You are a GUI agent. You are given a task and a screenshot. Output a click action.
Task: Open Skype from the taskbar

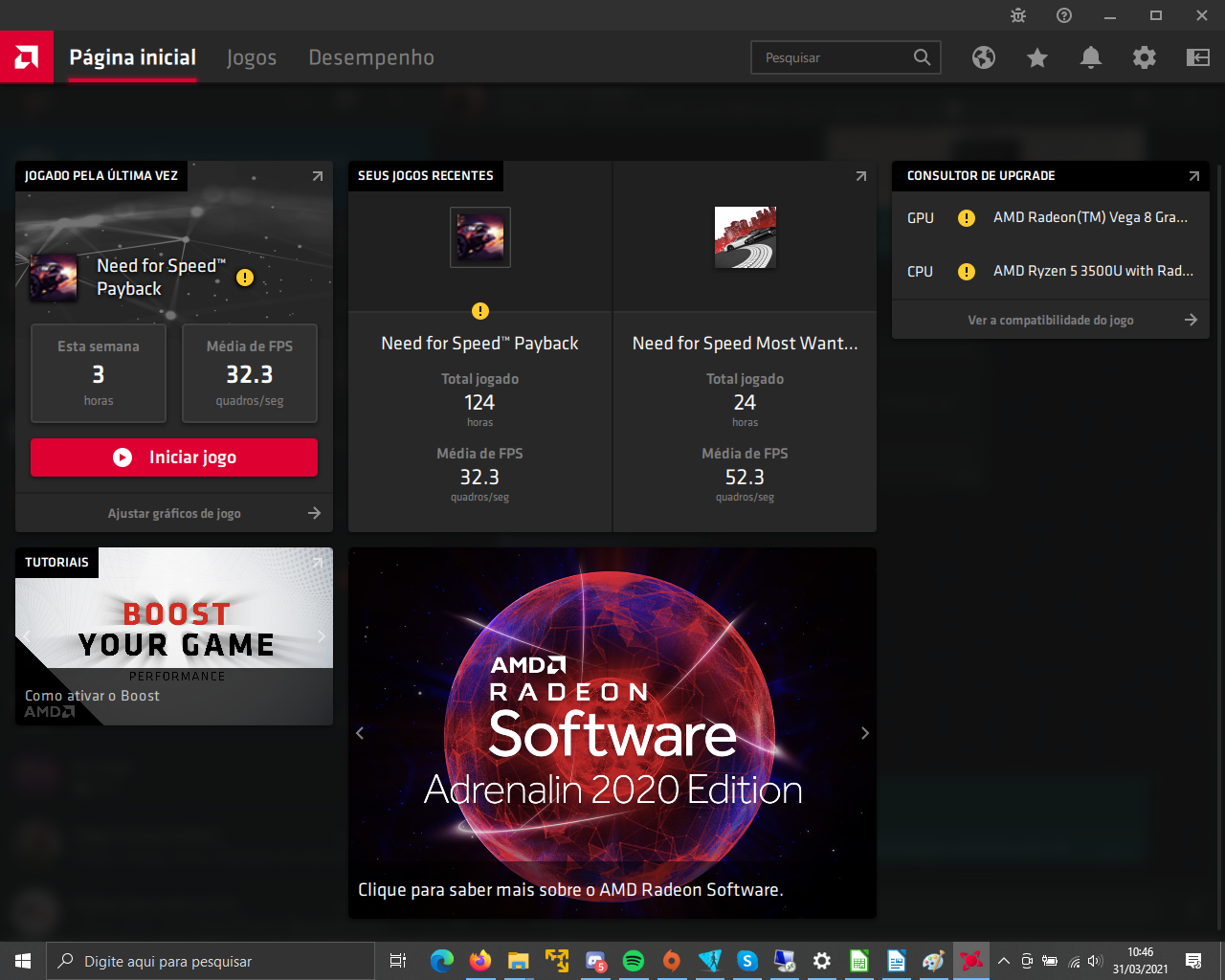pyautogui.click(x=747, y=961)
